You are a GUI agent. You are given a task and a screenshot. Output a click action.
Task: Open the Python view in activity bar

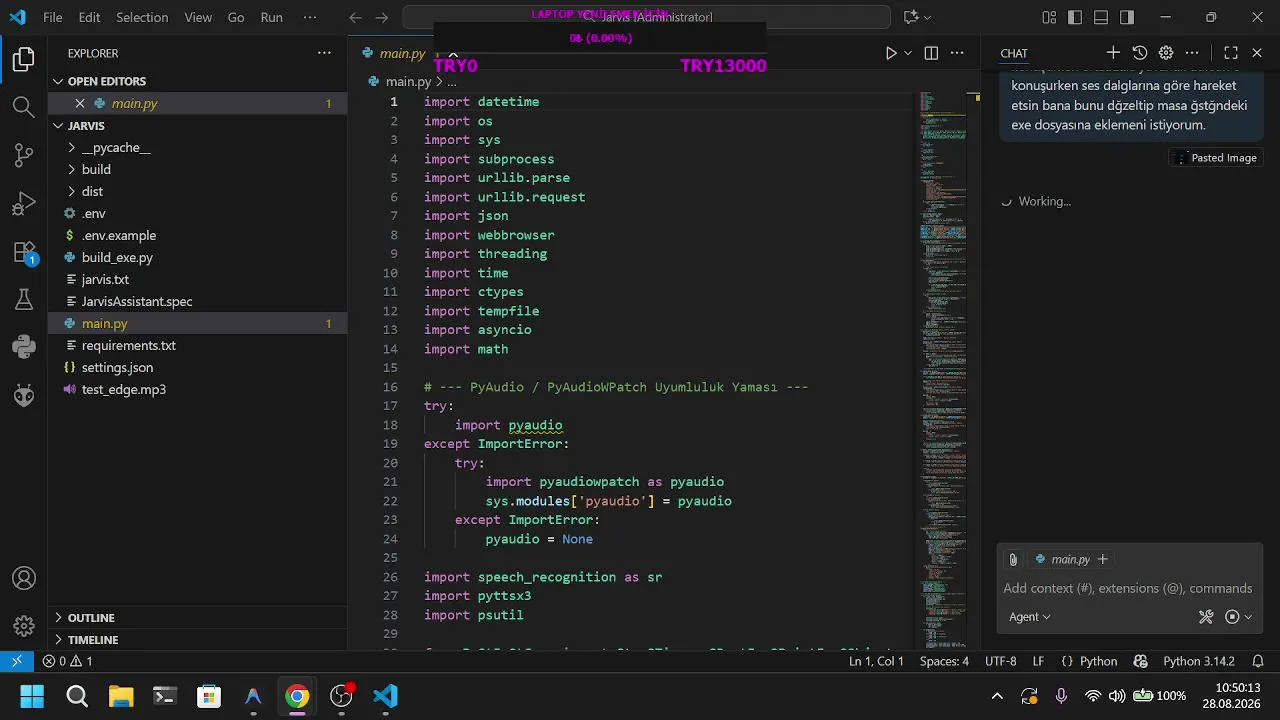click(24, 348)
